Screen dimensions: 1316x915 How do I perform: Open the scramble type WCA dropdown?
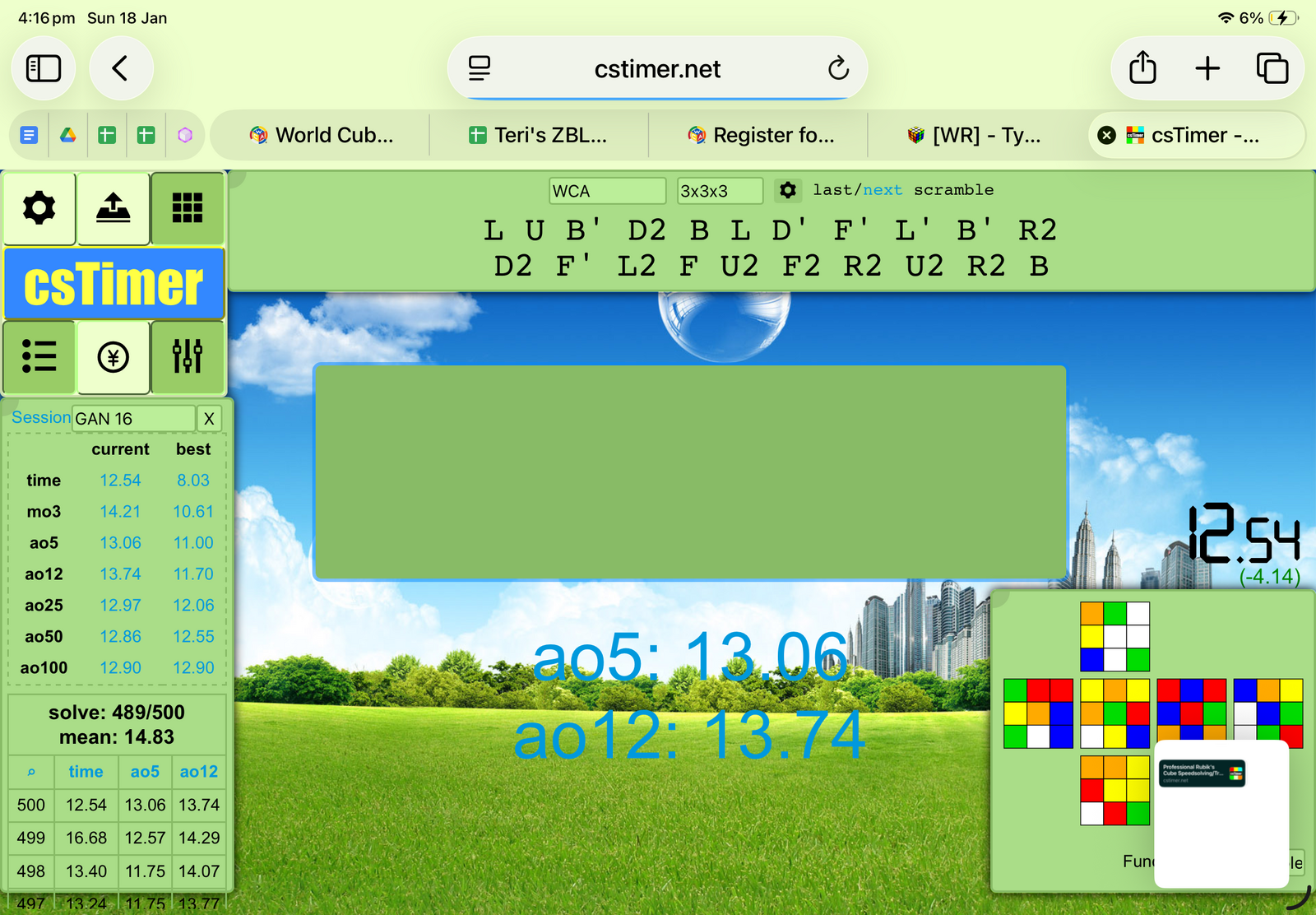[607, 191]
